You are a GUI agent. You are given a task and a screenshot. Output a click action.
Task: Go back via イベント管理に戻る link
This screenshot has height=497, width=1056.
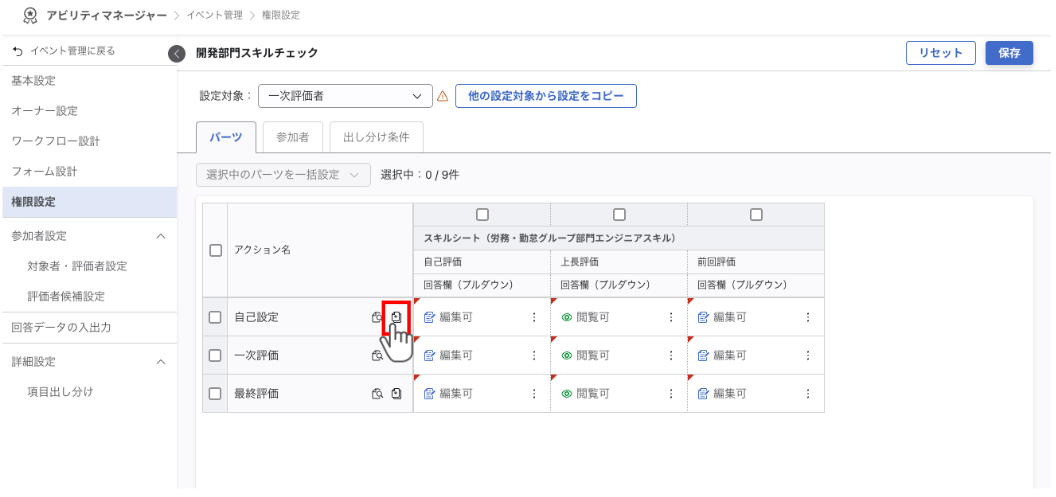pos(73,51)
